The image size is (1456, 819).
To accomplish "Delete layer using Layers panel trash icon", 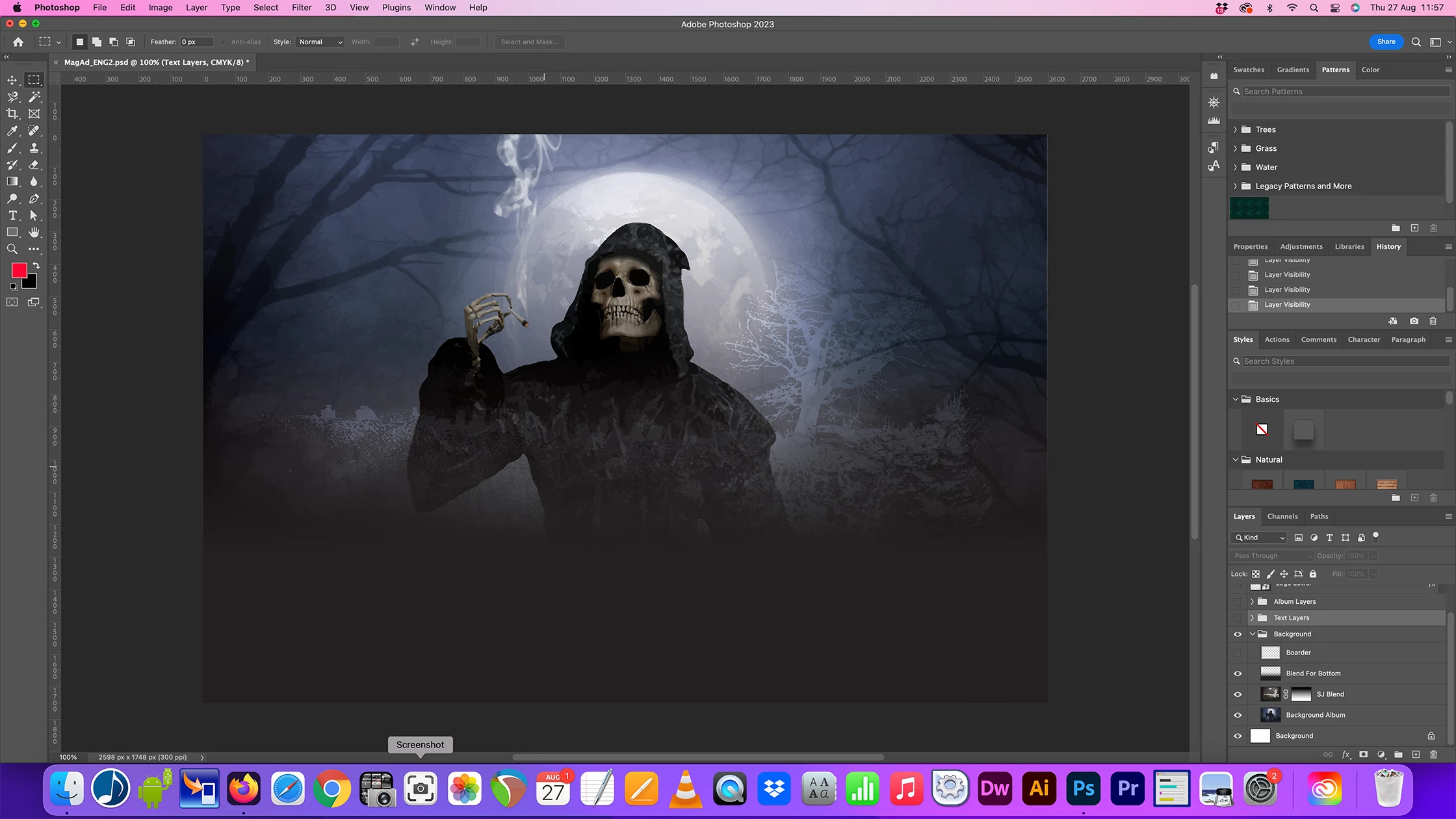I will pos(1433,755).
